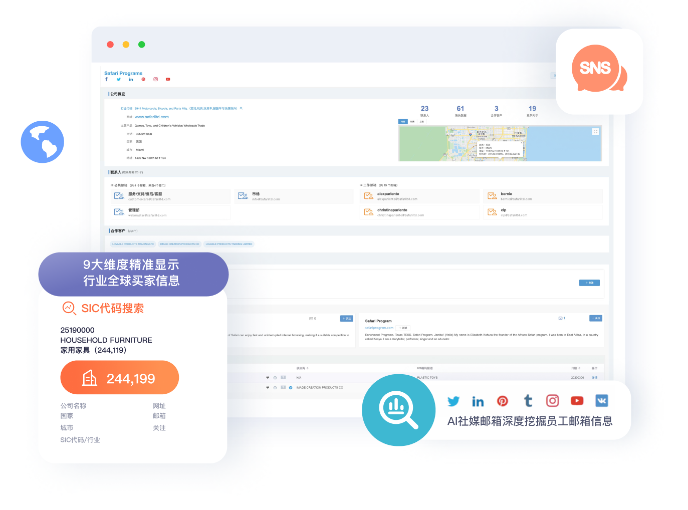This screenshot has height=510, width=688.
Task: Click the 19 statistic in the overview
Action: [x=532, y=109]
